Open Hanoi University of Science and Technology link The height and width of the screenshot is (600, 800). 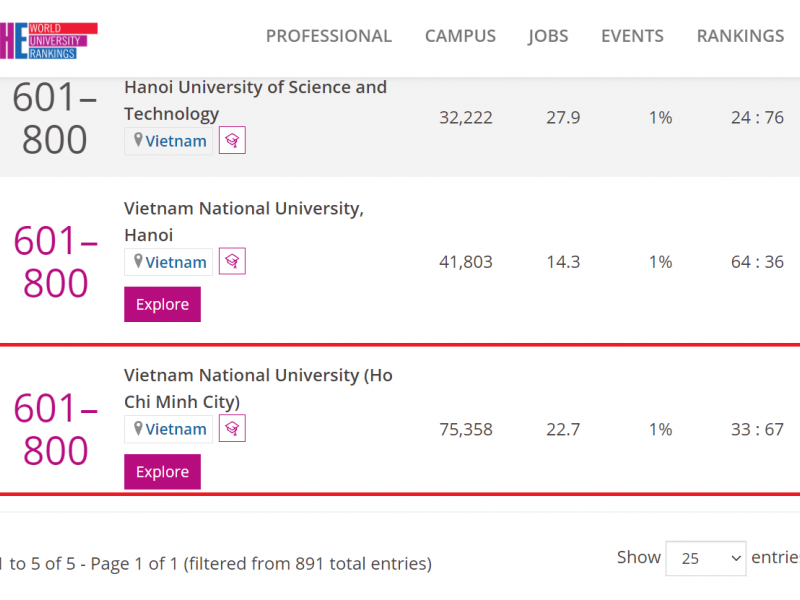255,100
